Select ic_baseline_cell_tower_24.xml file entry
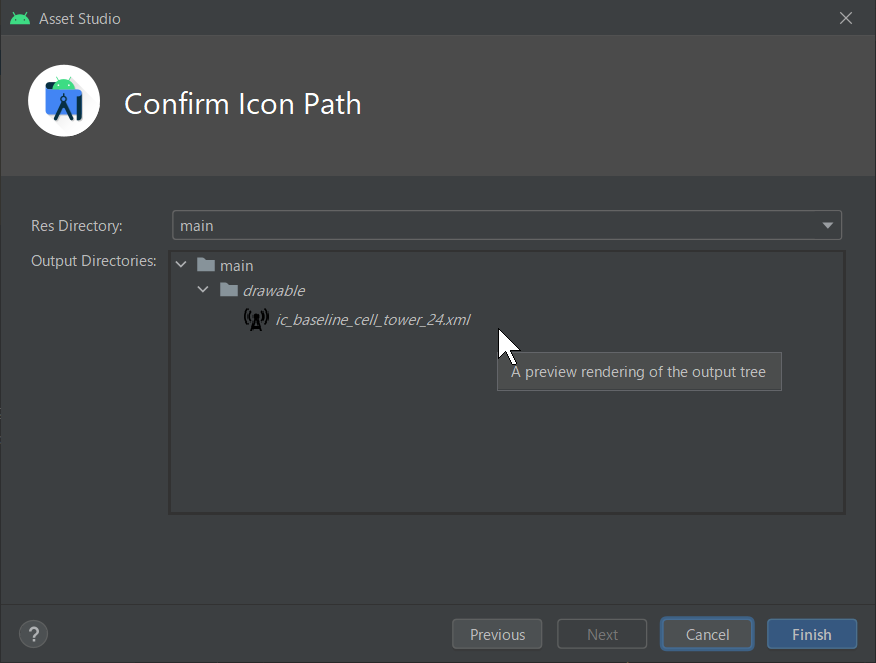This screenshot has width=876, height=663. click(373, 319)
